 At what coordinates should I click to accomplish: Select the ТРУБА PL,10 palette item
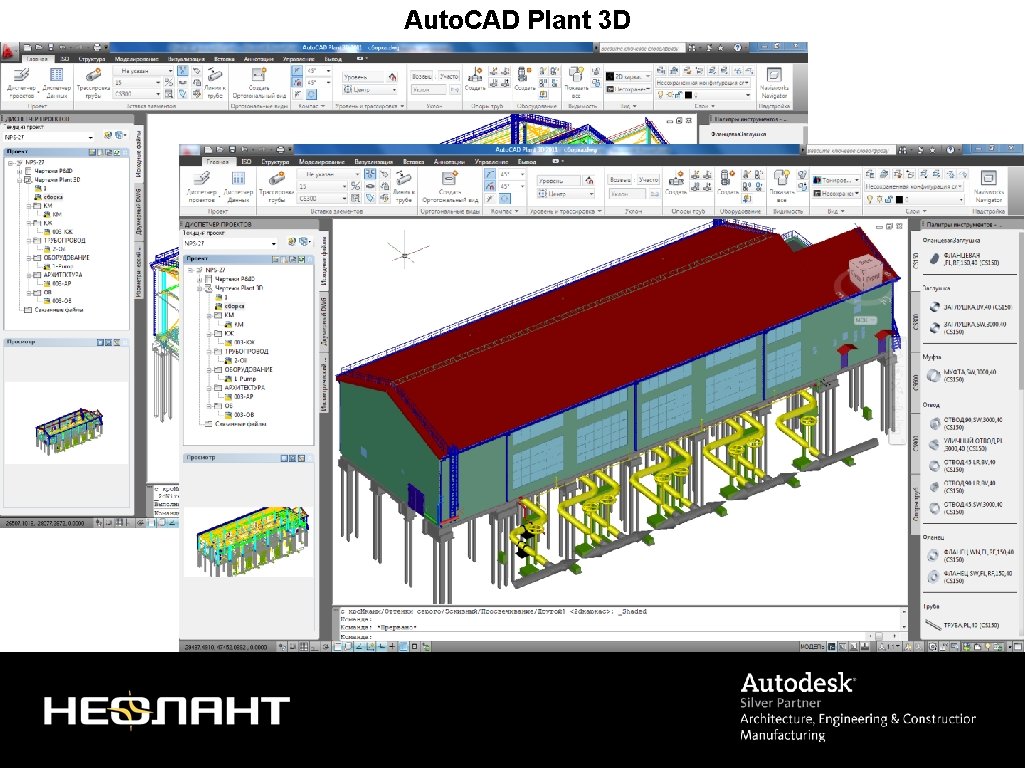coord(962,626)
